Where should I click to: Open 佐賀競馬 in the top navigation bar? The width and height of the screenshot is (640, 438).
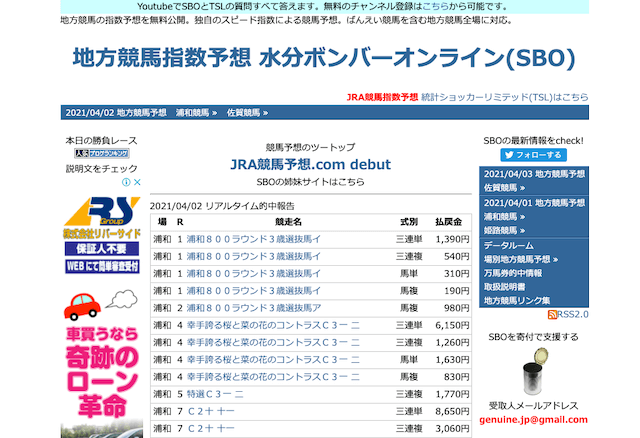pyautogui.click(x=247, y=113)
